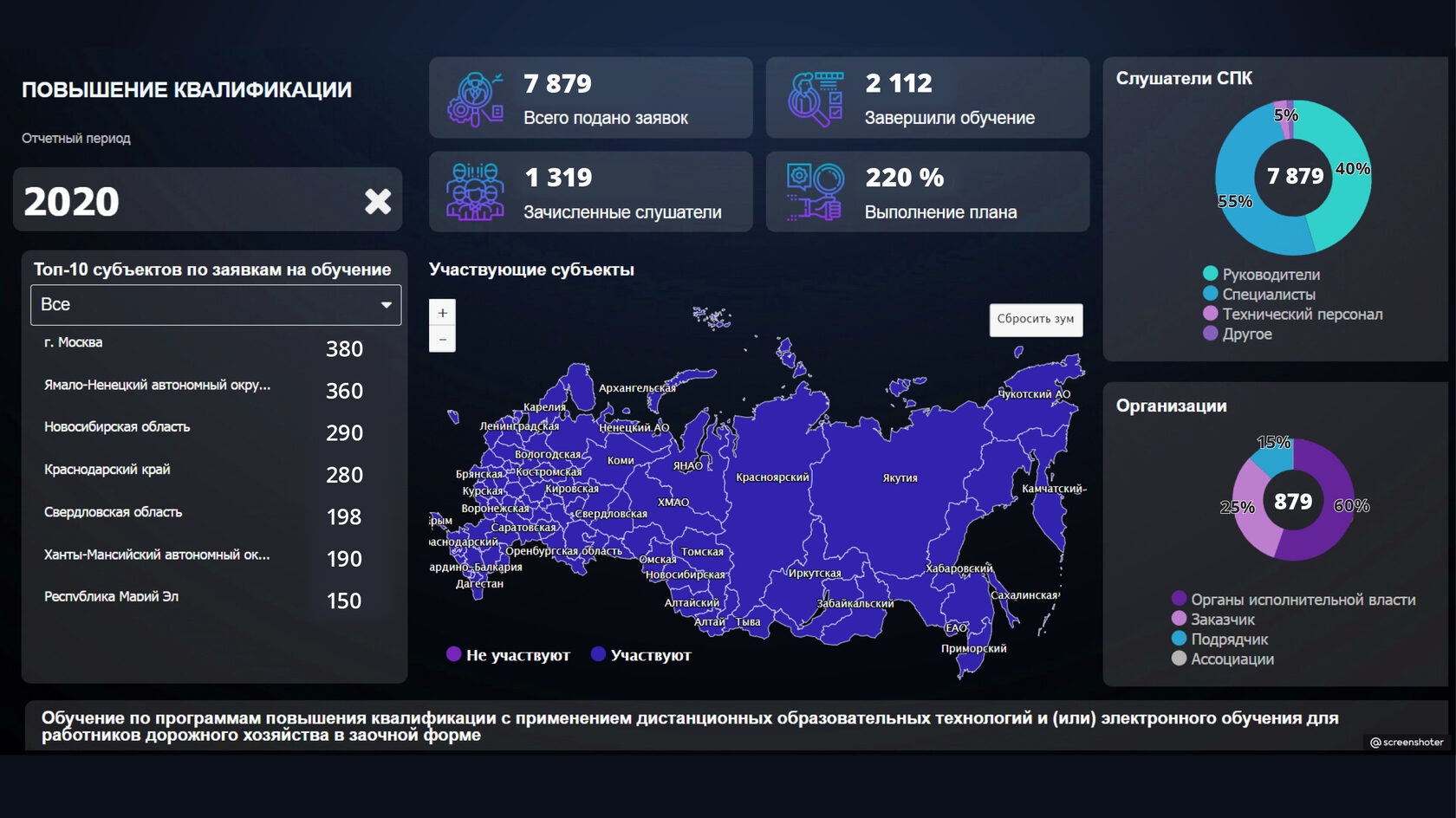Click the zoom-in plus icon on the map

pyautogui.click(x=442, y=313)
